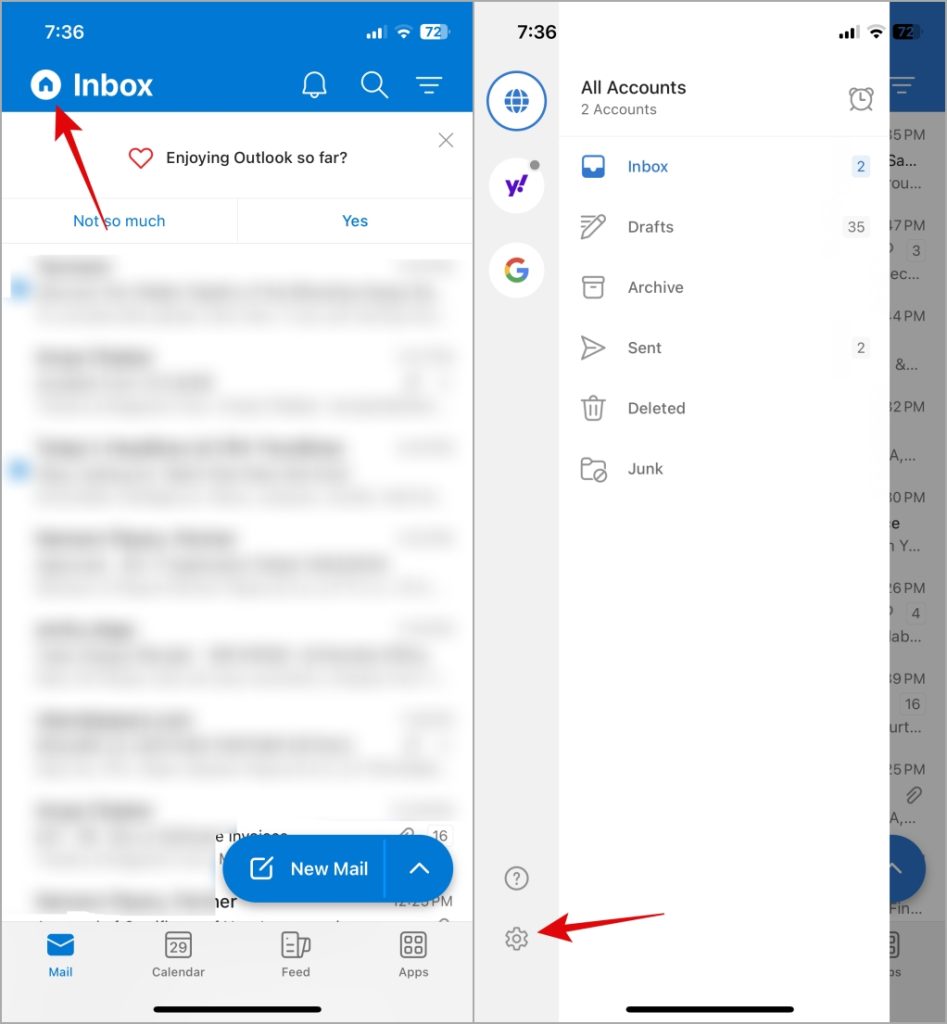Switch to the Apps tab
This screenshot has width=947, height=1024.
pyautogui.click(x=413, y=955)
